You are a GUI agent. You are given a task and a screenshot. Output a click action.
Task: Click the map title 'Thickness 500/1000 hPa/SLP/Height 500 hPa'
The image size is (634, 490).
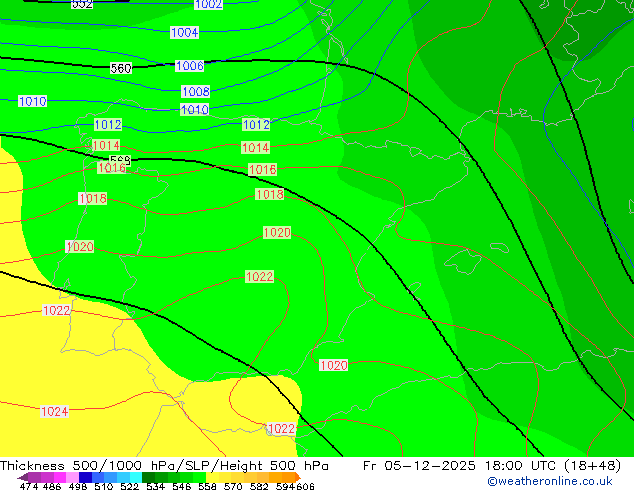point(164,466)
